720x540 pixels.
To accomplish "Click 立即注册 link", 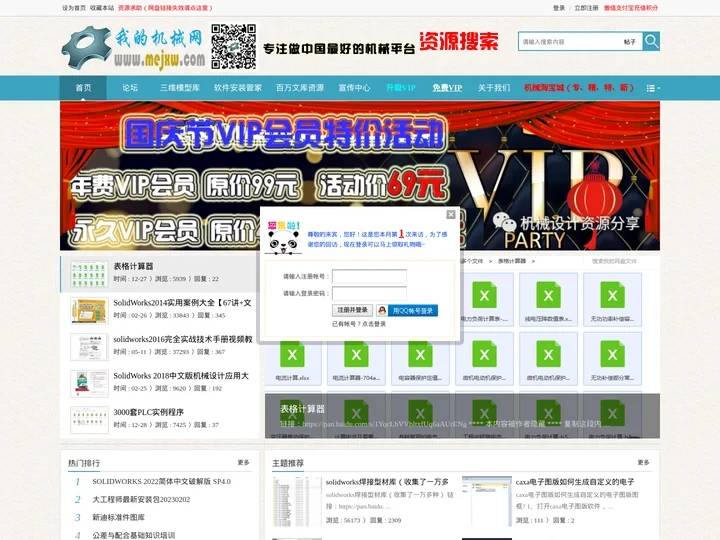I will pos(586,8).
